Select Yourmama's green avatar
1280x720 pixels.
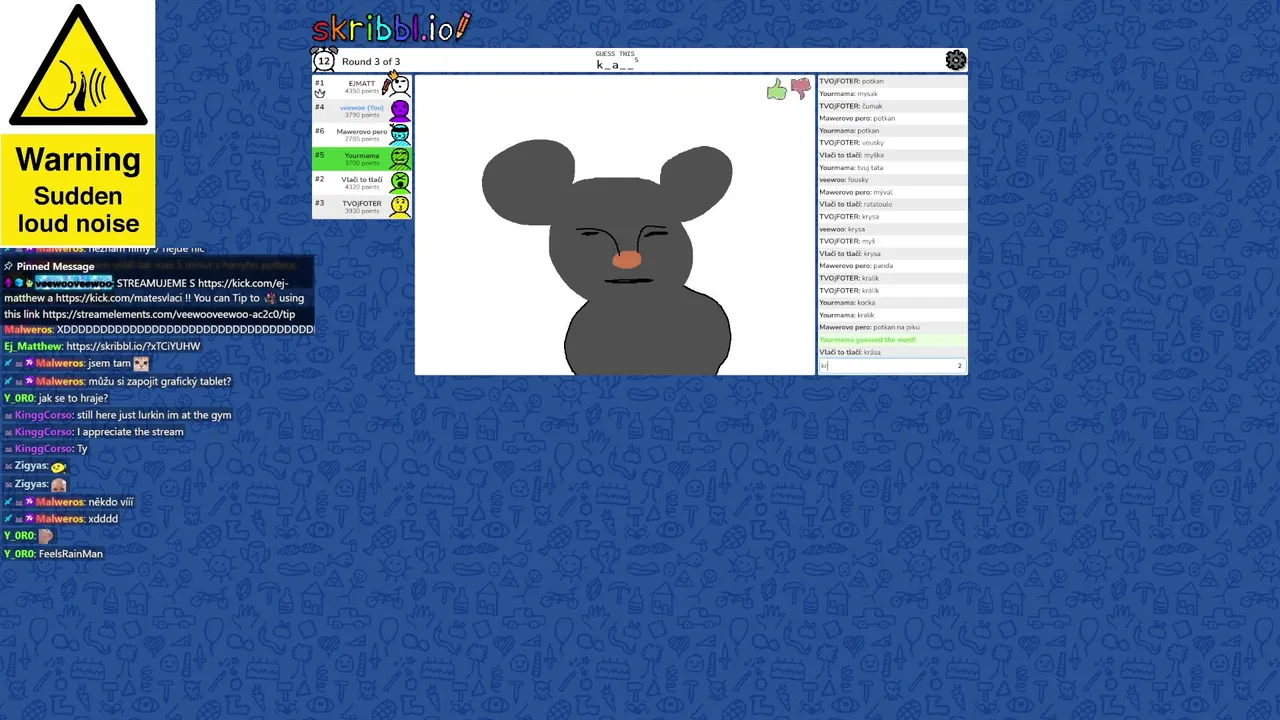pyautogui.click(x=400, y=158)
